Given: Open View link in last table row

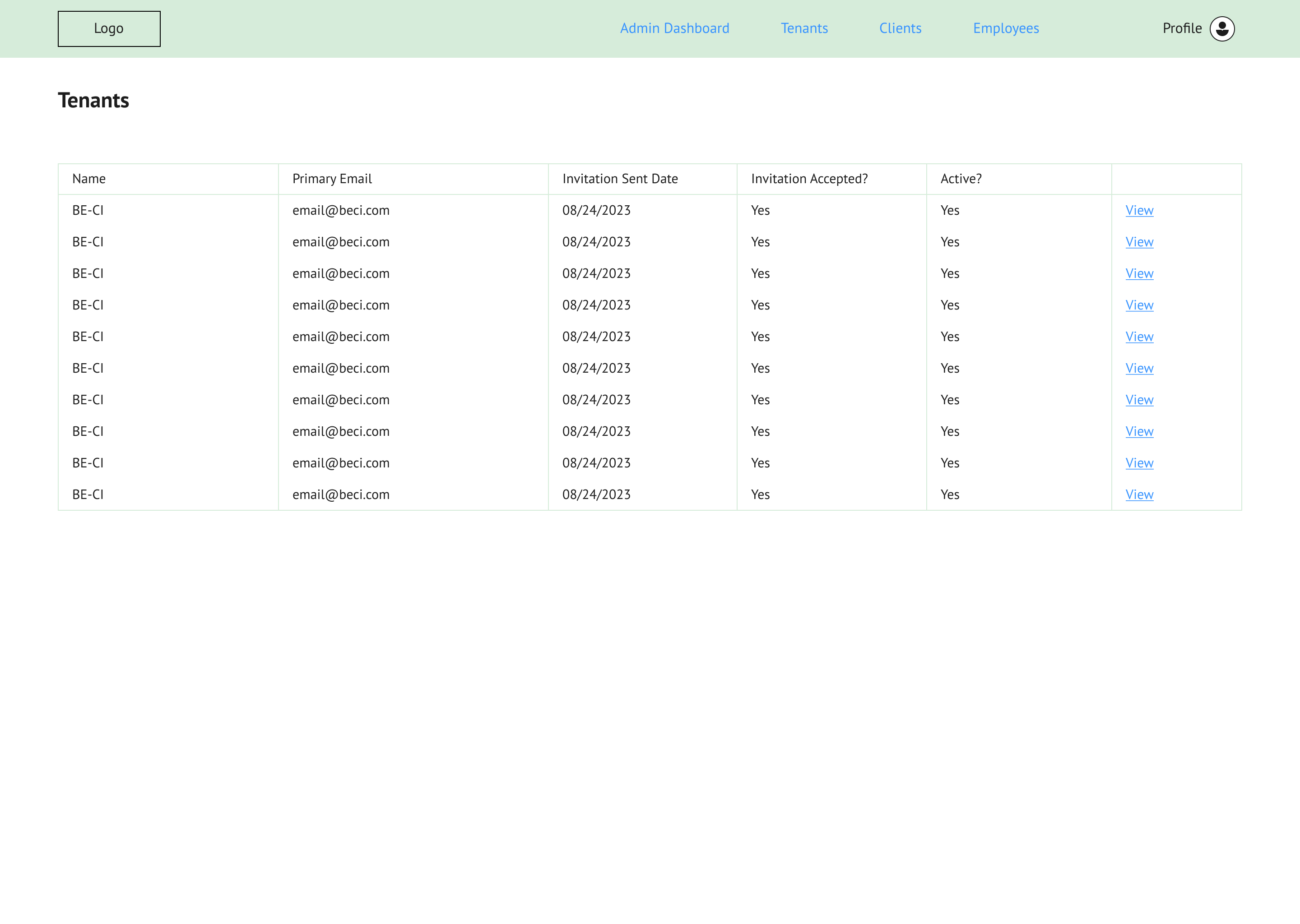Looking at the screenshot, I should coord(1139,495).
